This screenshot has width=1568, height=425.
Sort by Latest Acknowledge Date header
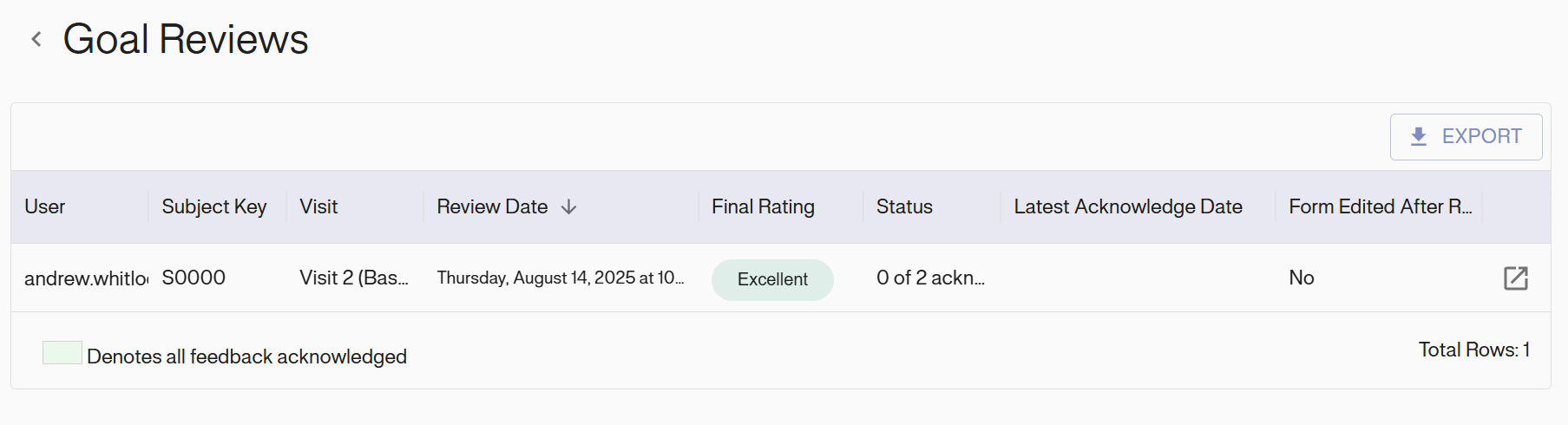click(x=1127, y=207)
